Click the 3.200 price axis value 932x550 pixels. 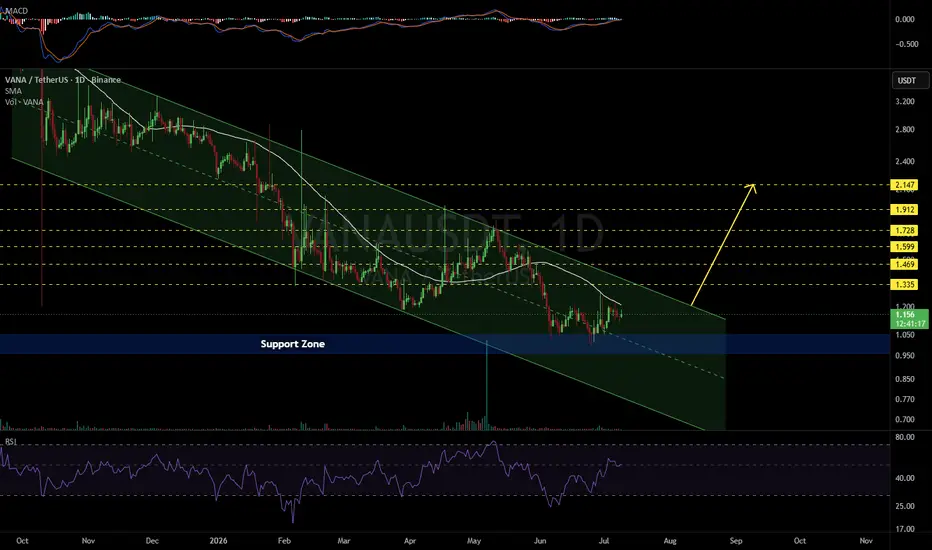pyautogui.click(x=905, y=102)
